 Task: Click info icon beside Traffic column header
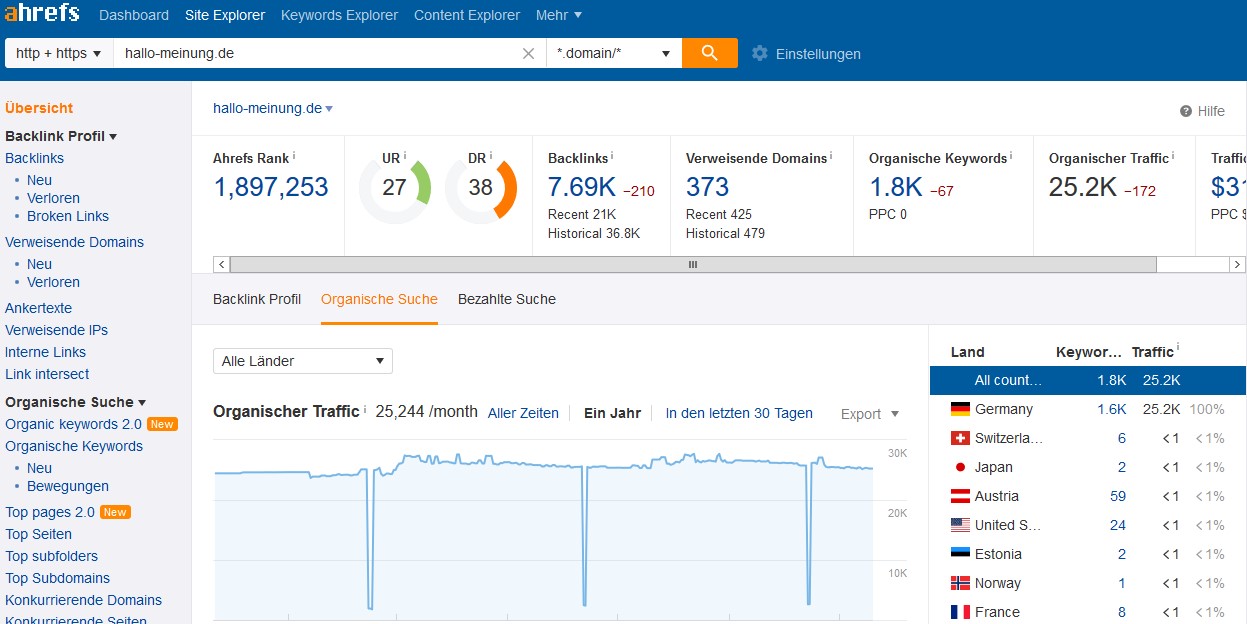(1178, 349)
